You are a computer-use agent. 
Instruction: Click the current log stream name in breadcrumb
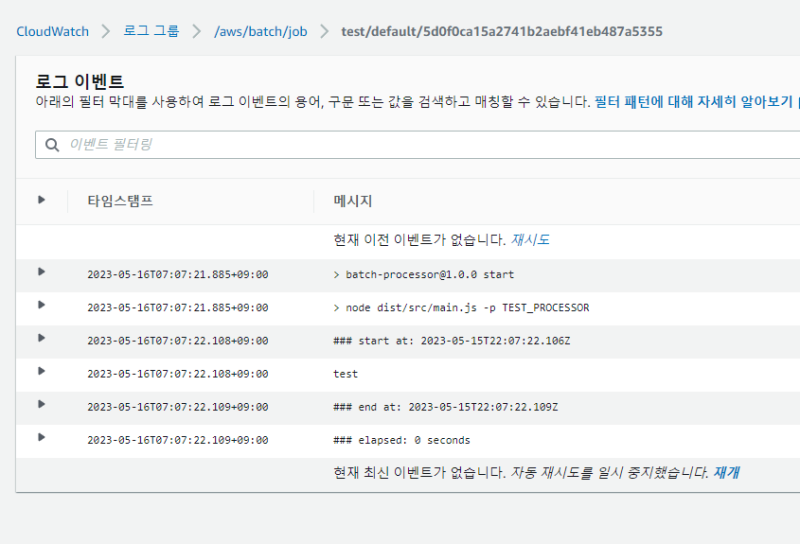point(502,31)
